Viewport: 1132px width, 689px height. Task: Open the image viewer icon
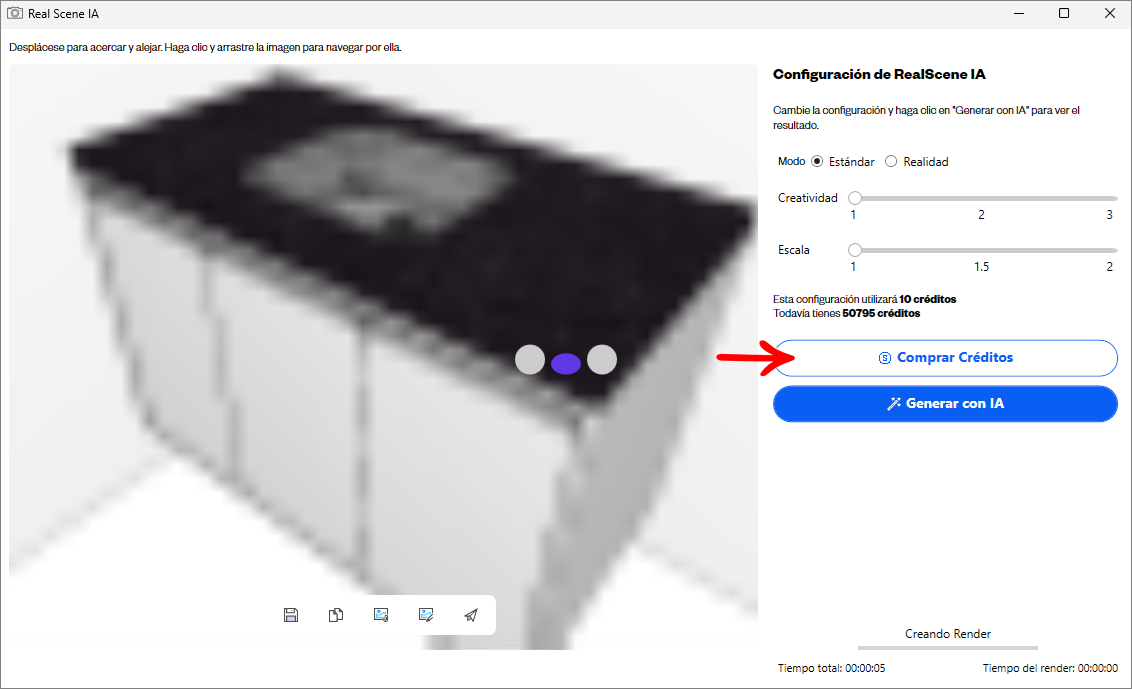tap(381, 615)
